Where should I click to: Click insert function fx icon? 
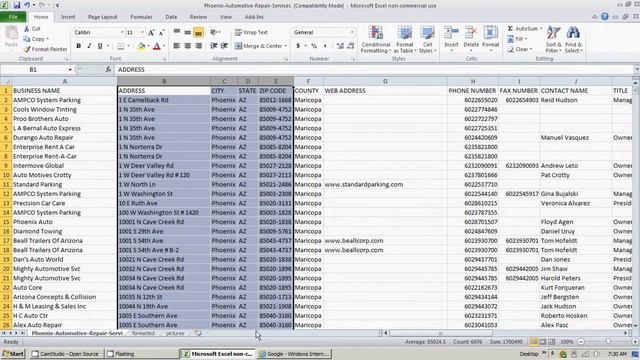point(108,69)
